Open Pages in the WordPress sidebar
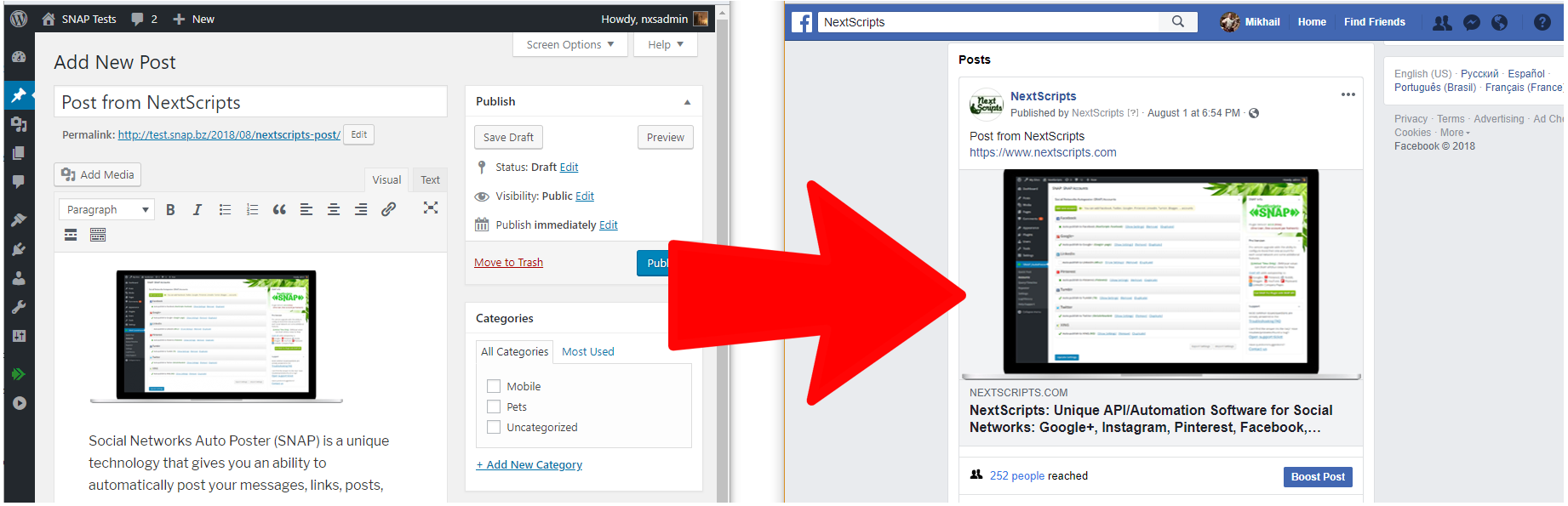This screenshot has height=506, width=1568. (19, 153)
